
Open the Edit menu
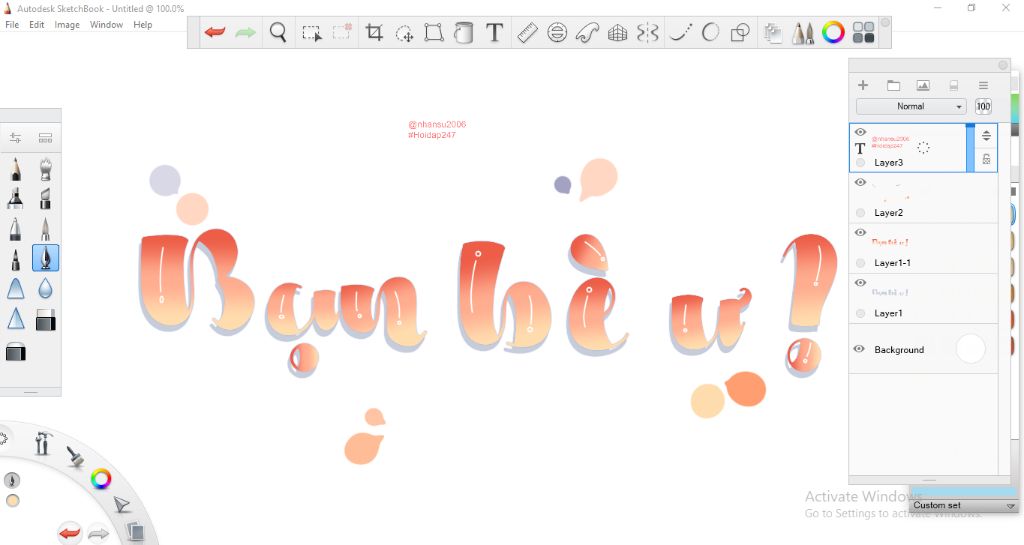pos(37,25)
